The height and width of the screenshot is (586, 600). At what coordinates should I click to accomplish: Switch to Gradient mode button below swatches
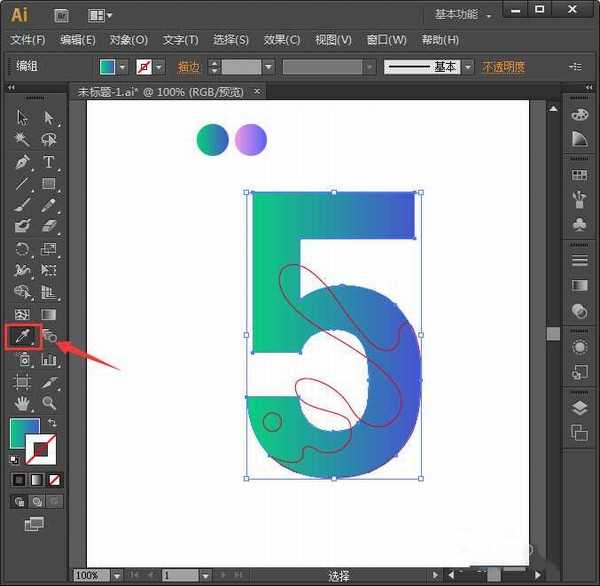pyautogui.click(x=37, y=480)
